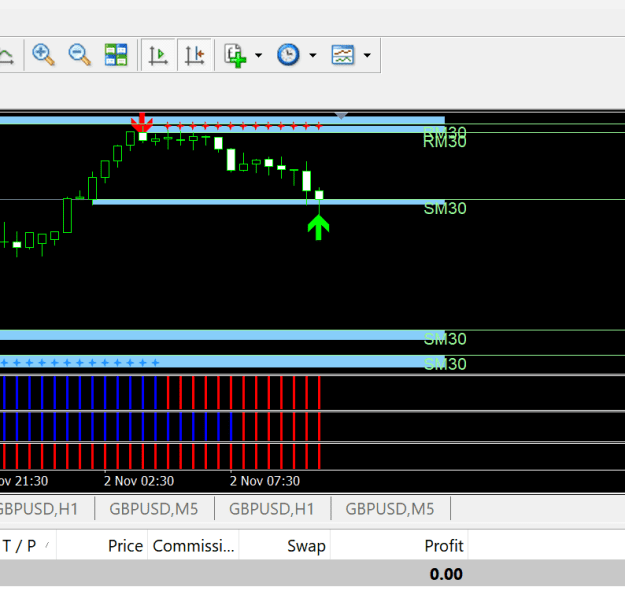Click the 2 Nov 02:30 time label
Screen dimensions: 625x609
(x=139, y=481)
